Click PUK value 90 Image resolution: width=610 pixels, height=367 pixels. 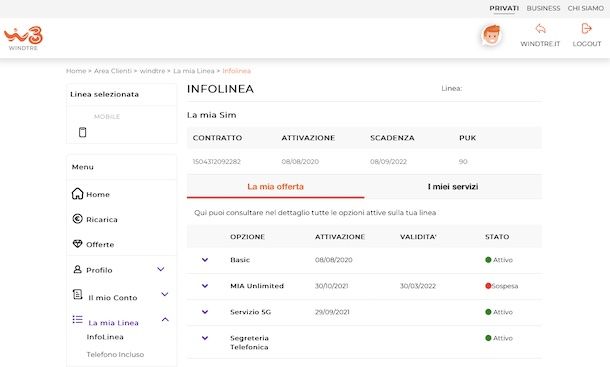[x=463, y=162]
